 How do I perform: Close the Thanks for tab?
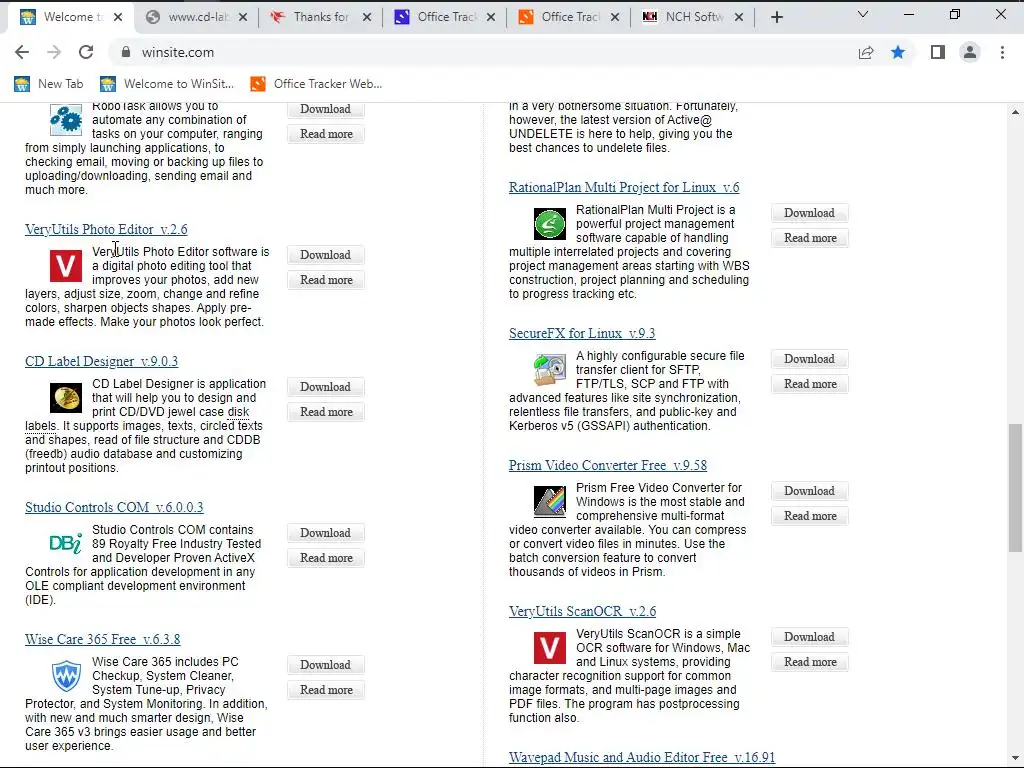pyautogui.click(x=367, y=18)
